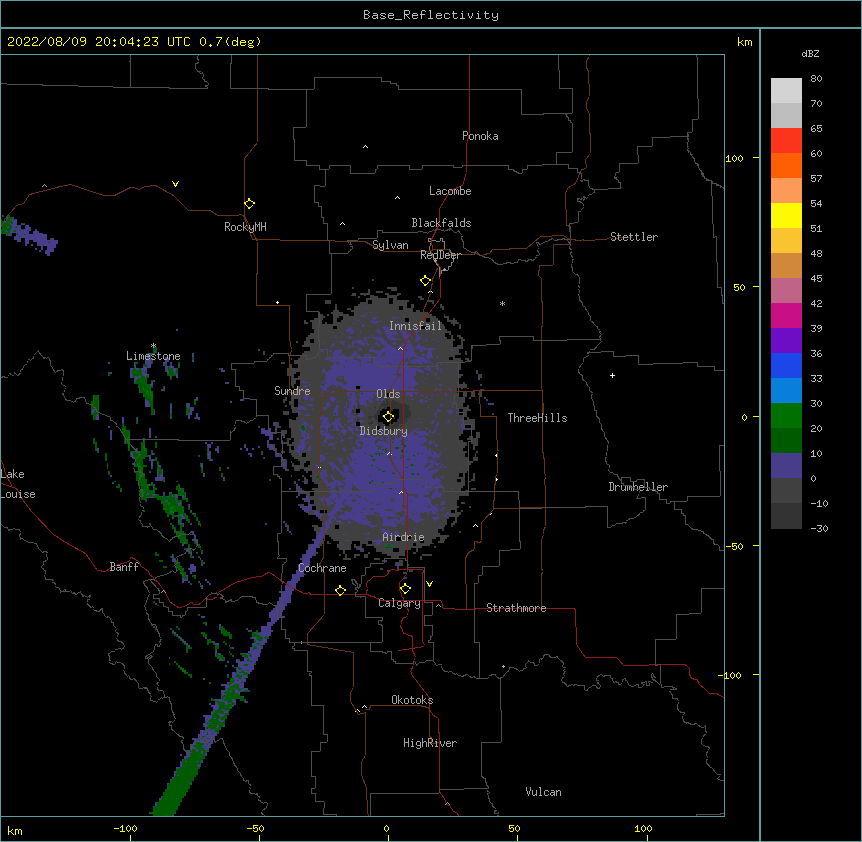Click the RedDeer city label

pyautogui.click(x=440, y=255)
